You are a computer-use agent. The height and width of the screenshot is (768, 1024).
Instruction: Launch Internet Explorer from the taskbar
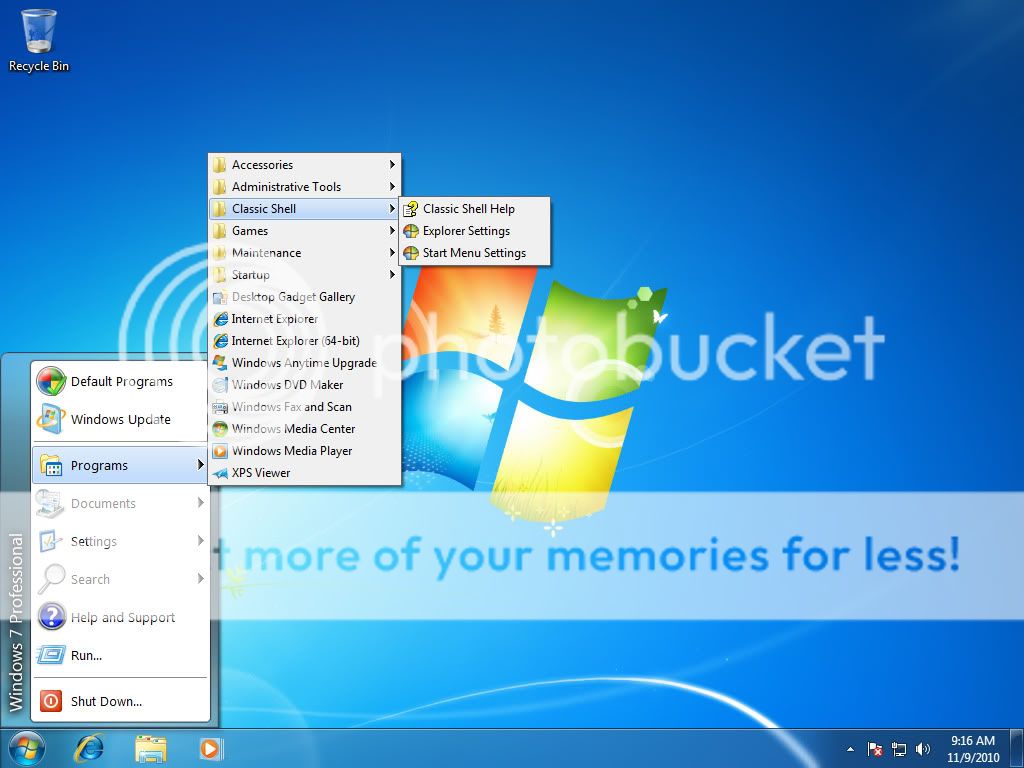90,748
